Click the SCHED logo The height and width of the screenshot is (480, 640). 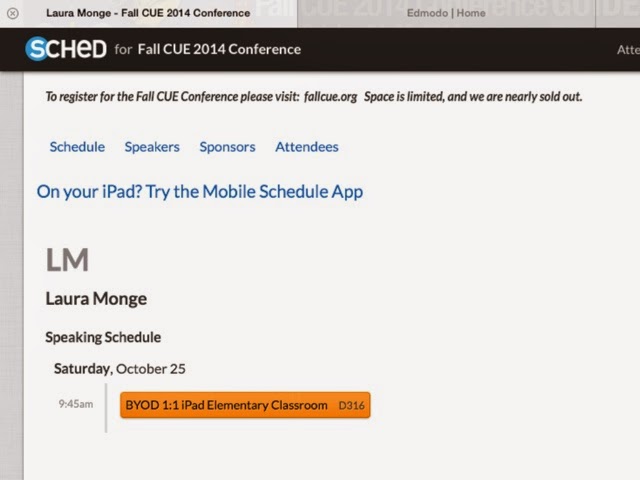coord(66,48)
